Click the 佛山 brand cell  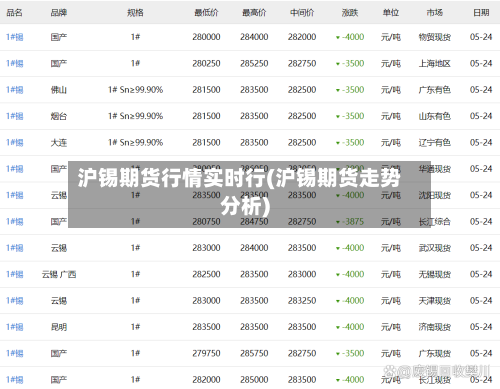(59, 90)
